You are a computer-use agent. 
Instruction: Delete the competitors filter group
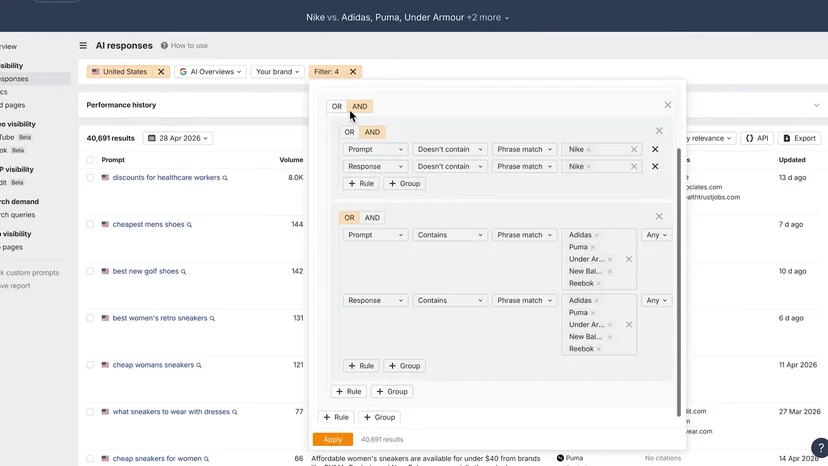(659, 216)
